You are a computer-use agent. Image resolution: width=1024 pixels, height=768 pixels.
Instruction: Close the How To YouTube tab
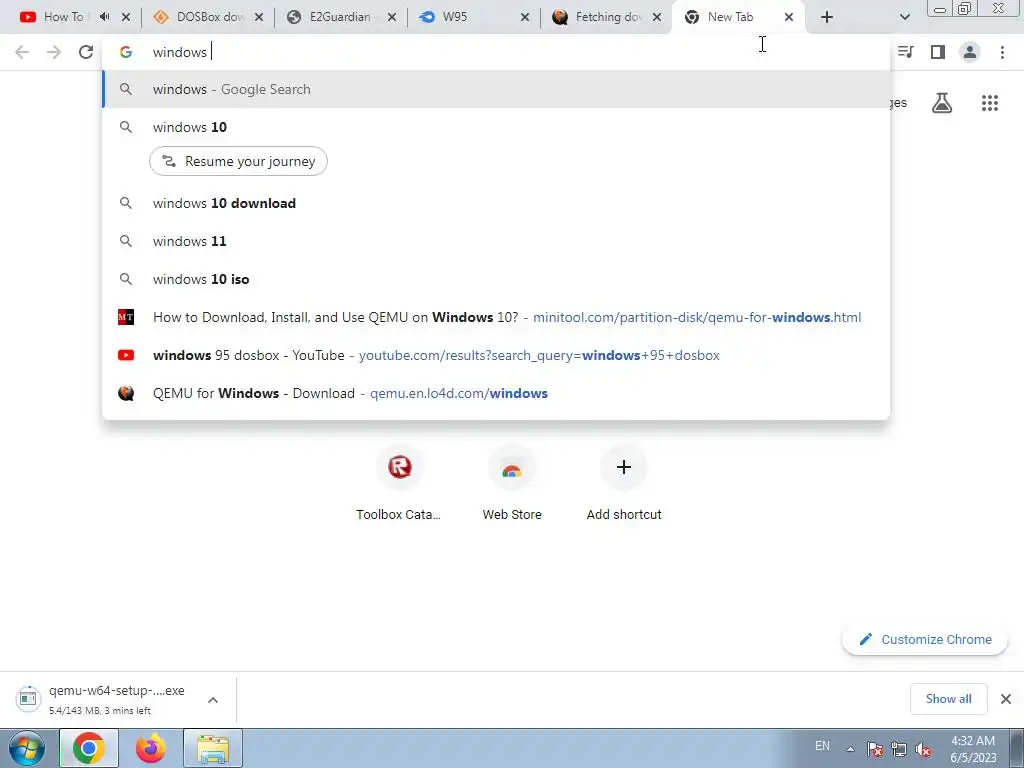pos(126,17)
